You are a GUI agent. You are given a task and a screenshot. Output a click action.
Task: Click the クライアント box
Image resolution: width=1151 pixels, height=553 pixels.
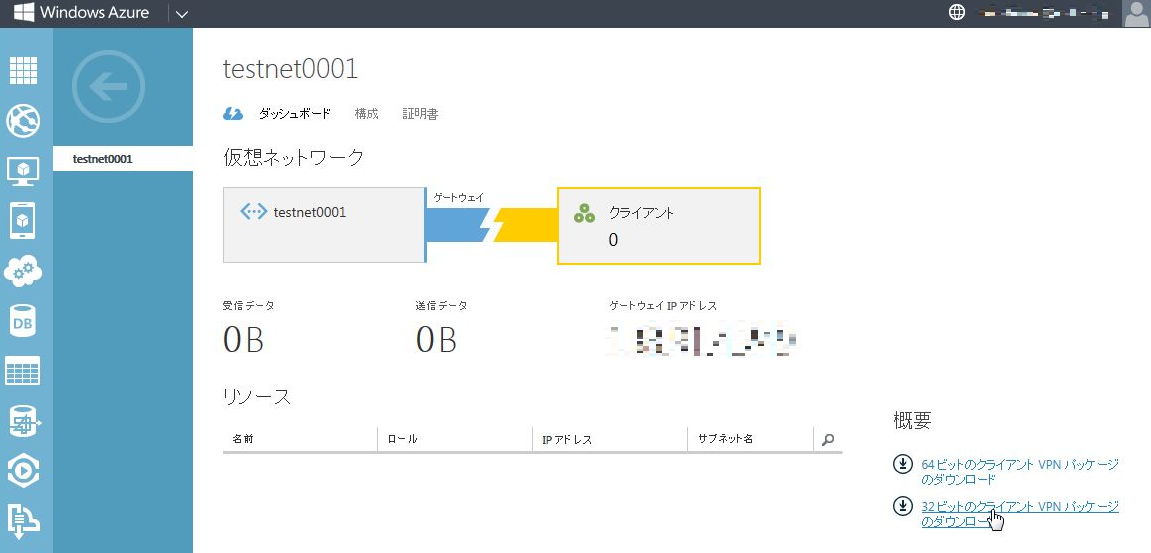click(x=658, y=225)
